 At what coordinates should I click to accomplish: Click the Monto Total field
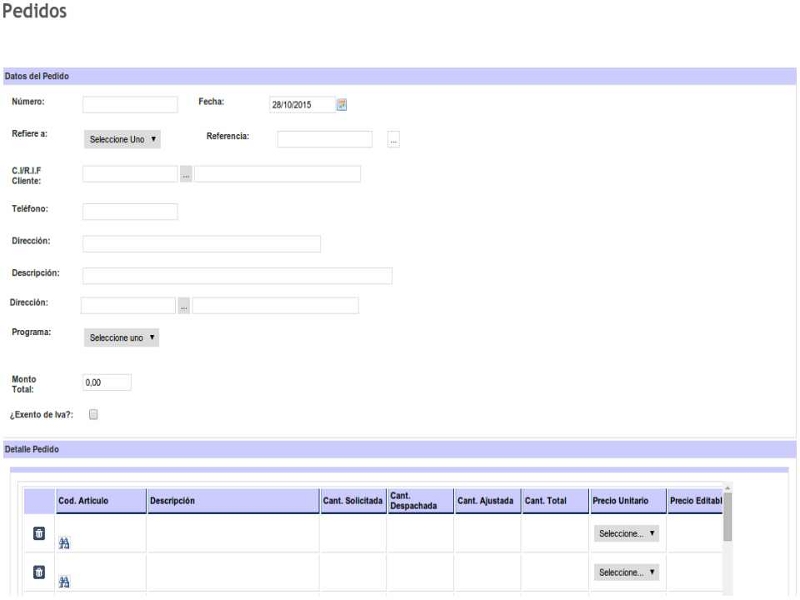tap(107, 382)
